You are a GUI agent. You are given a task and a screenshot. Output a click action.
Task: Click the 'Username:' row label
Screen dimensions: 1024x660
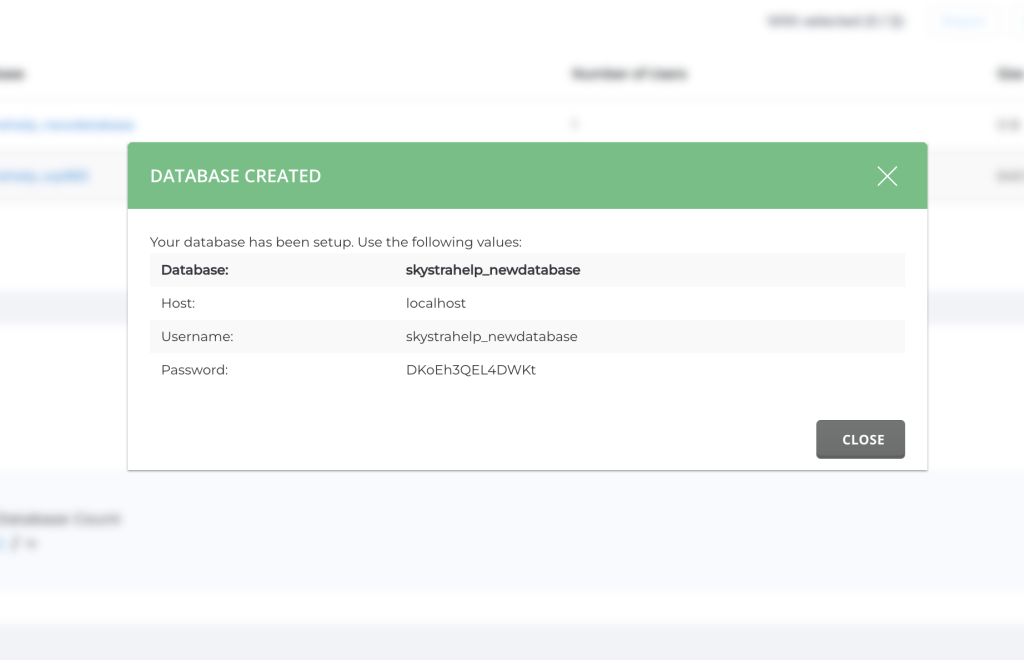pos(196,337)
